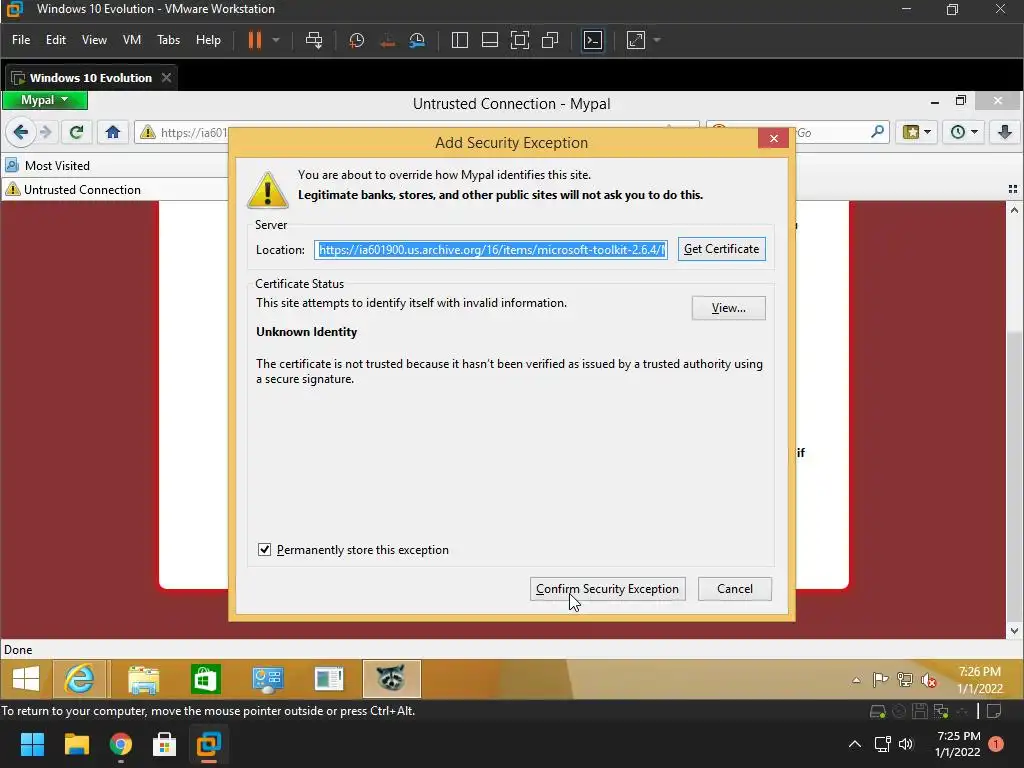This screenshot has width=1024, height=768.
Task: Reload the page with the refresh icon
Action: (x=76, y=133)
